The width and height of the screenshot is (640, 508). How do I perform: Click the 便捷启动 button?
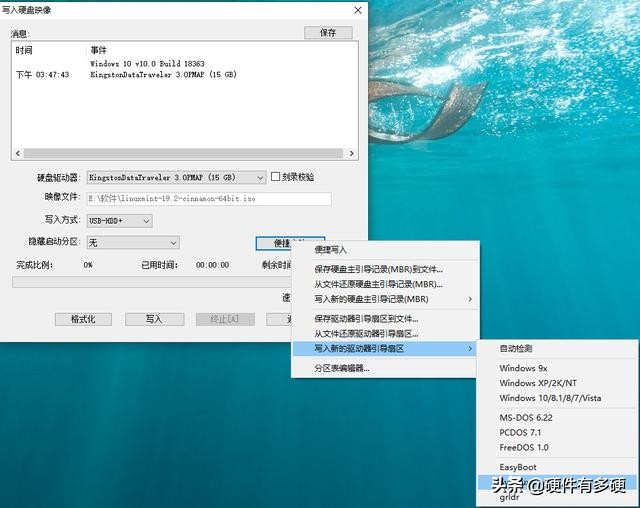point(273,243)
